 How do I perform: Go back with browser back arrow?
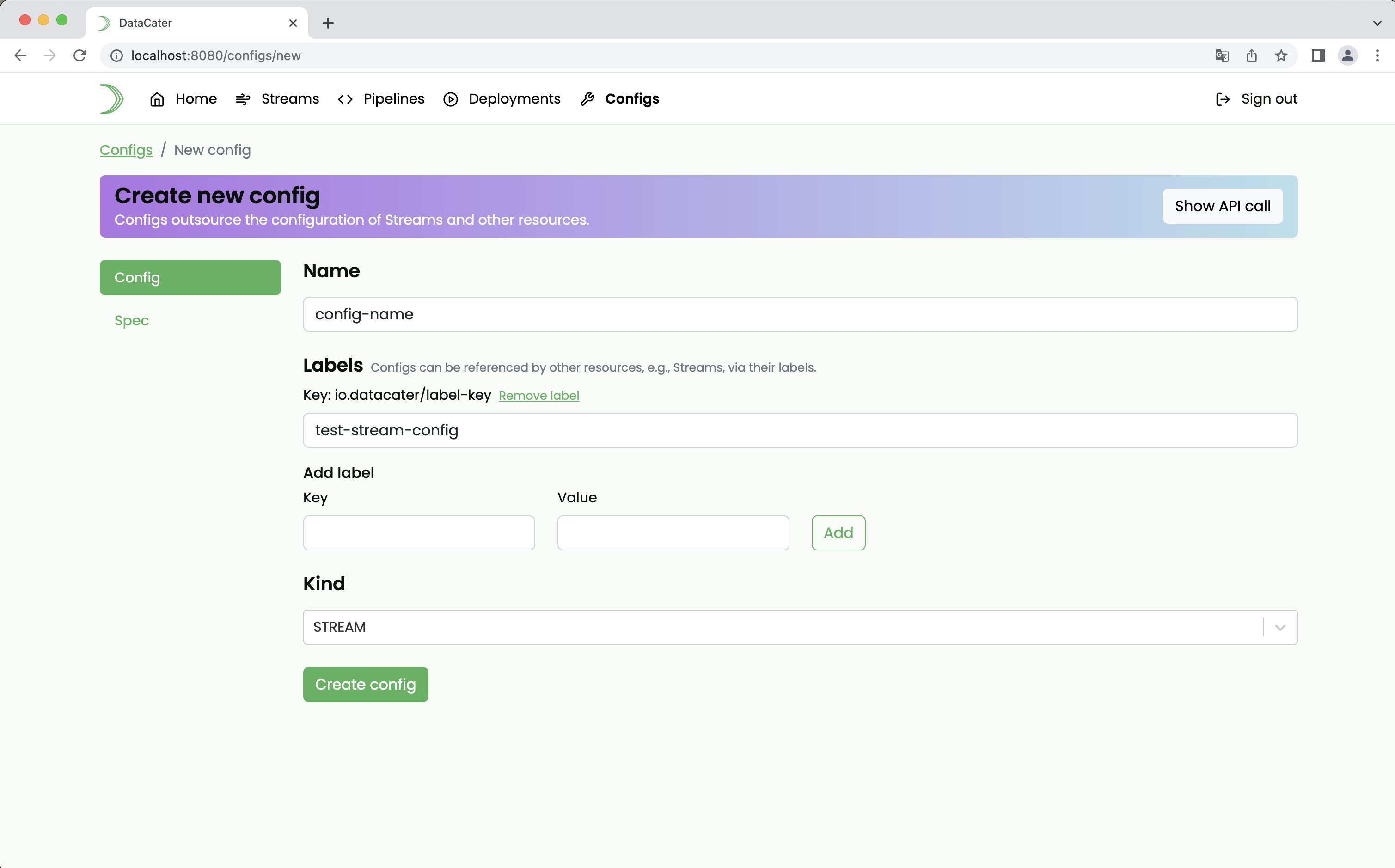[20, 55]
